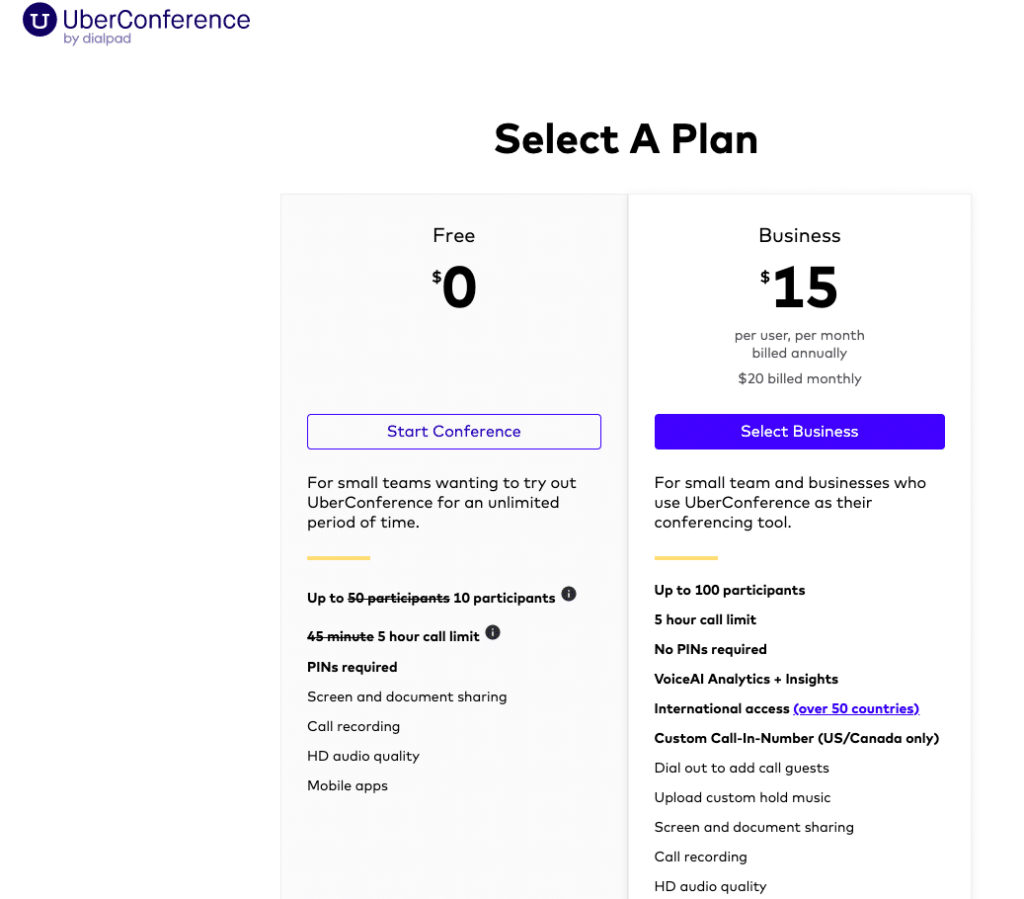Click Upload custom hold music feature

coord(743,798)
